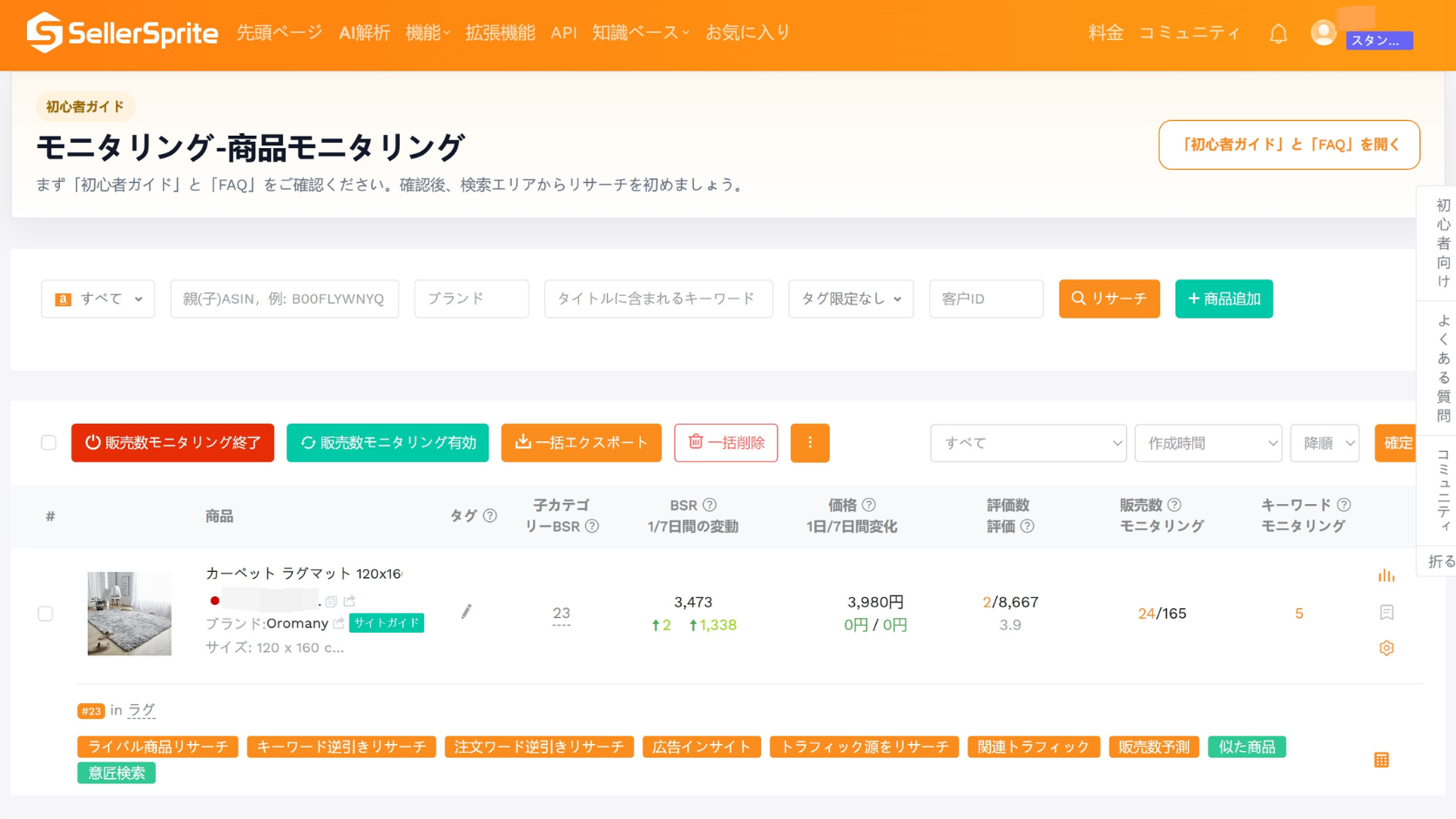Open the 拡張機能 menu item
This screenshot has width=1456, height=819.
point(500,33)
